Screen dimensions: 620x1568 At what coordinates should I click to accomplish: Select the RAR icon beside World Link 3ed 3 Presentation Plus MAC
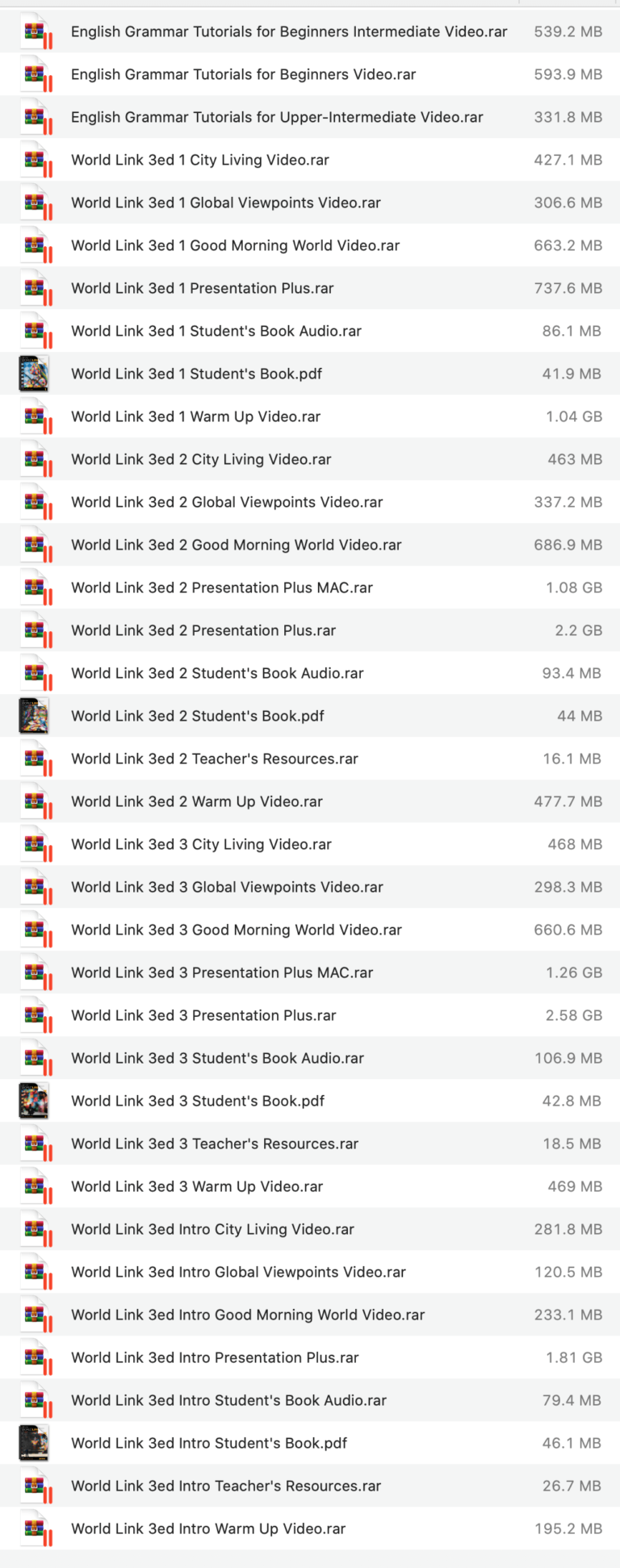click(33, 972)
